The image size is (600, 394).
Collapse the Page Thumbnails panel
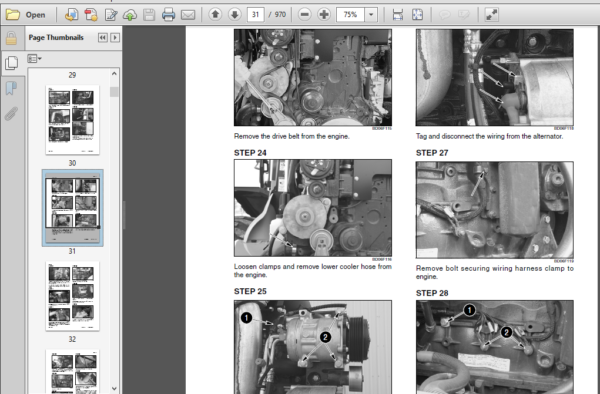103,37
